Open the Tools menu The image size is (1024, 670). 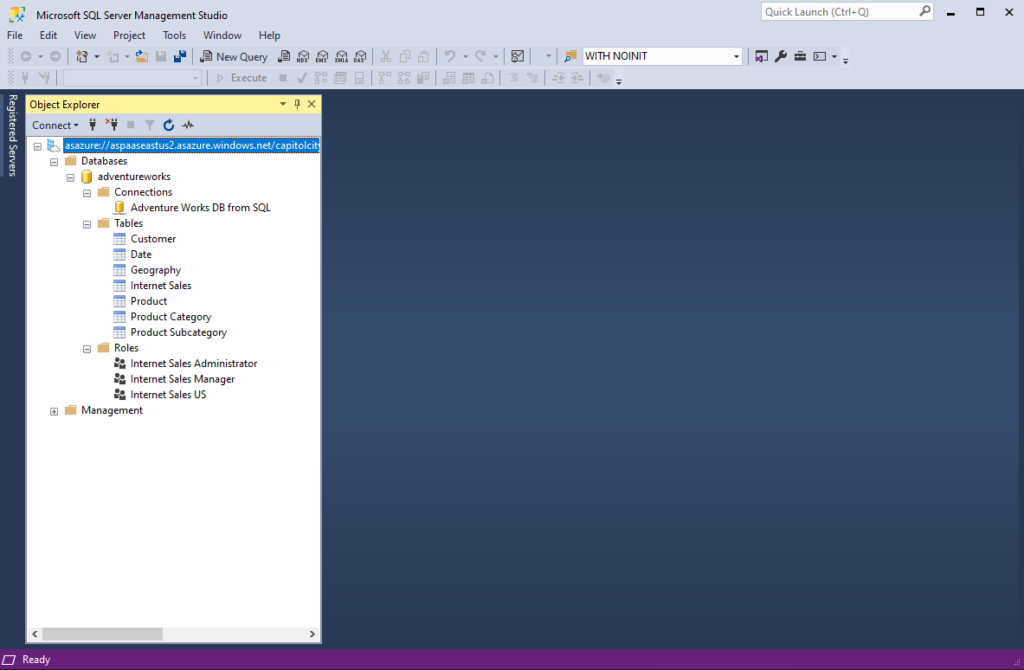(x=174, y=35)
